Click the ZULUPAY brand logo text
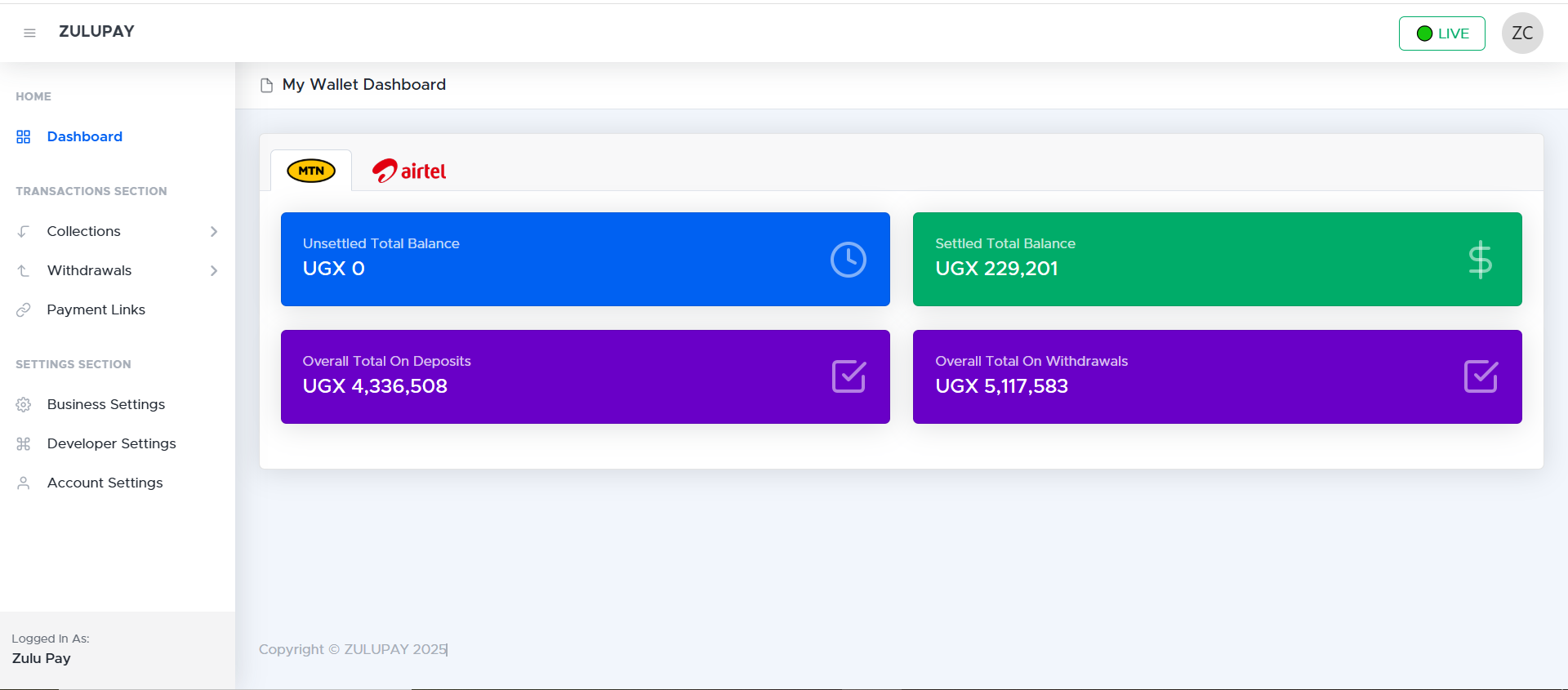 (x=96, y=32)
